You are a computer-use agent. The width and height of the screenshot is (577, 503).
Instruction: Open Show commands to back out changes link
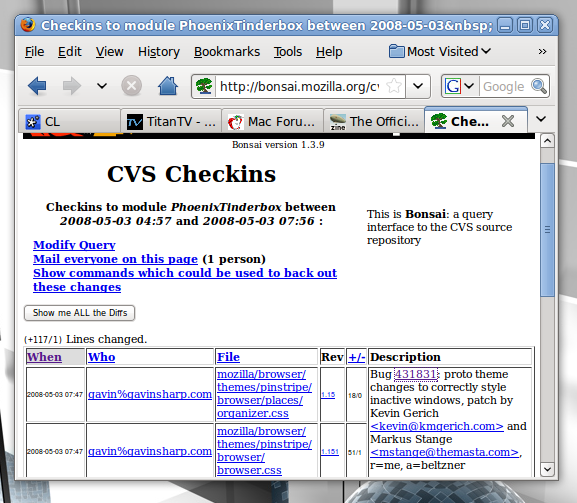pyautogui.click(x=185, y=280)
